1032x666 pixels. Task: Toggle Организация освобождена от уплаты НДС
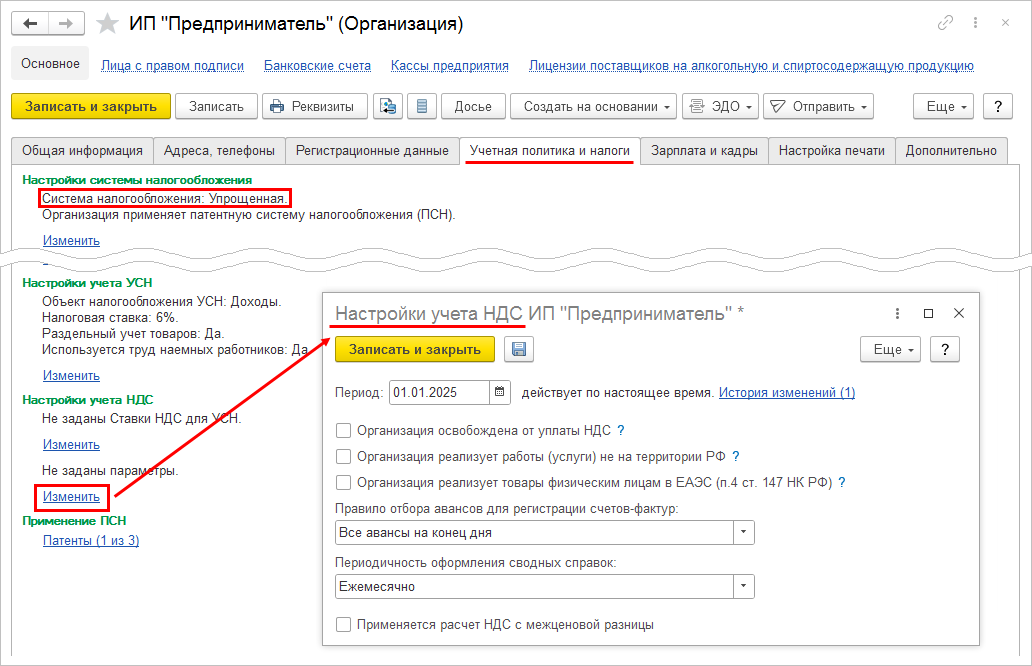click(x=343, y=430)
